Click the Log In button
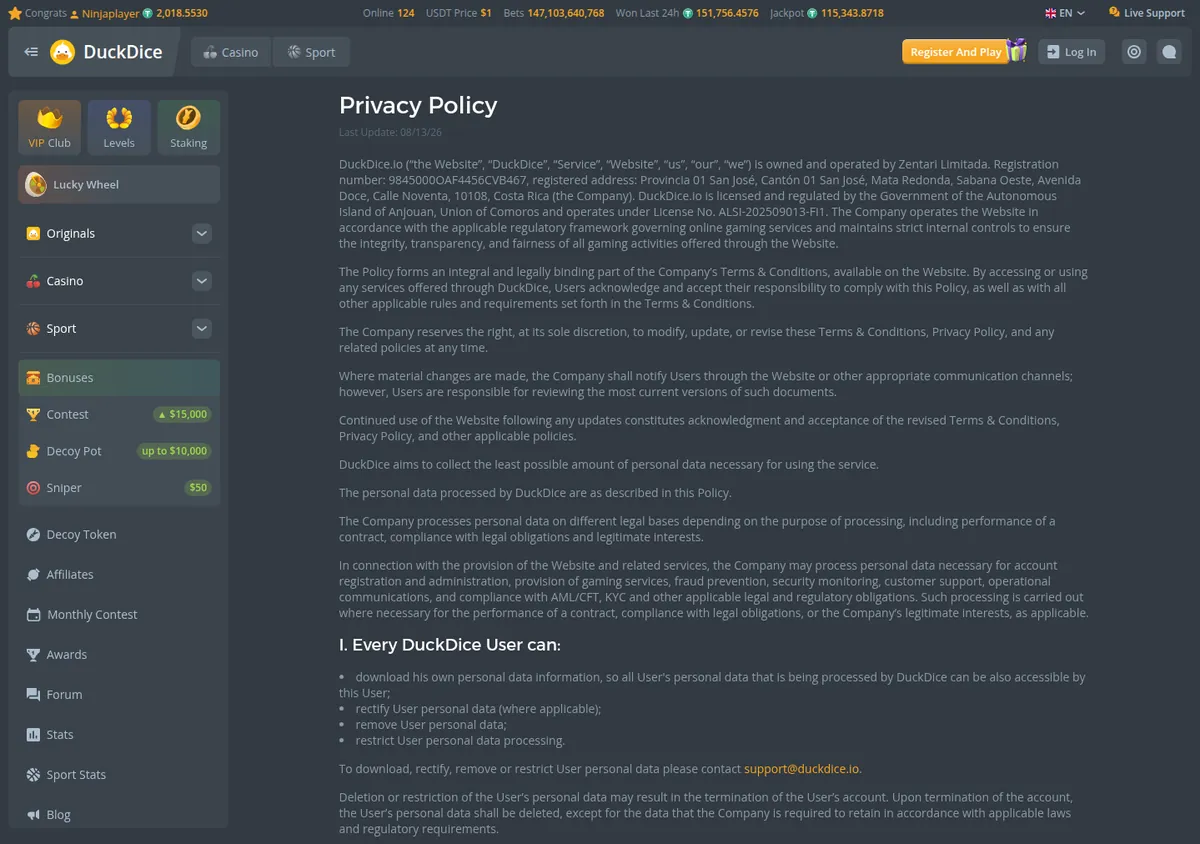 (x=1071, y=52)
